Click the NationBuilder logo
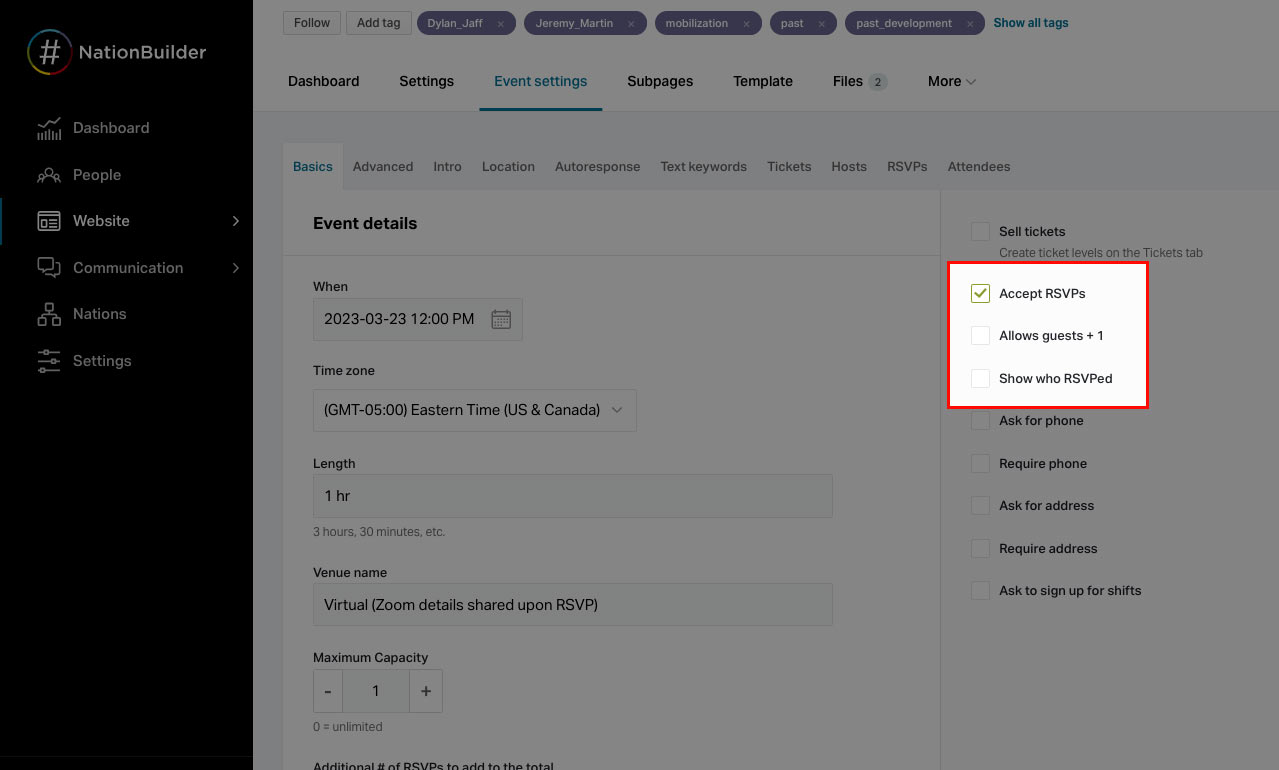 [116, 51]
